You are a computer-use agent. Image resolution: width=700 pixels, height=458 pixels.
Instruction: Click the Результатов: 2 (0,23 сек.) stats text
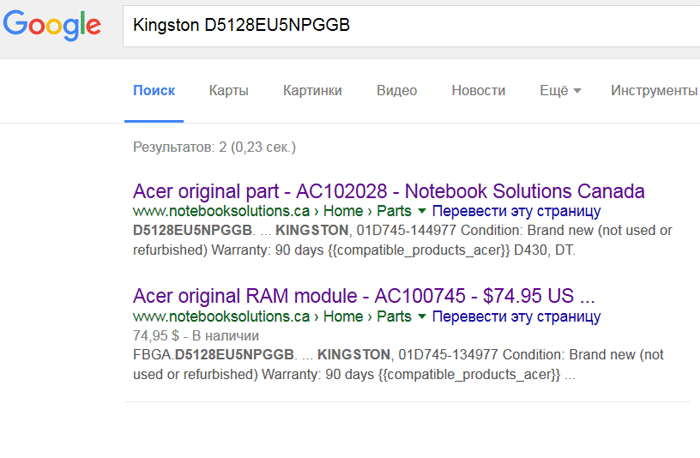click(x=214, y=147)
